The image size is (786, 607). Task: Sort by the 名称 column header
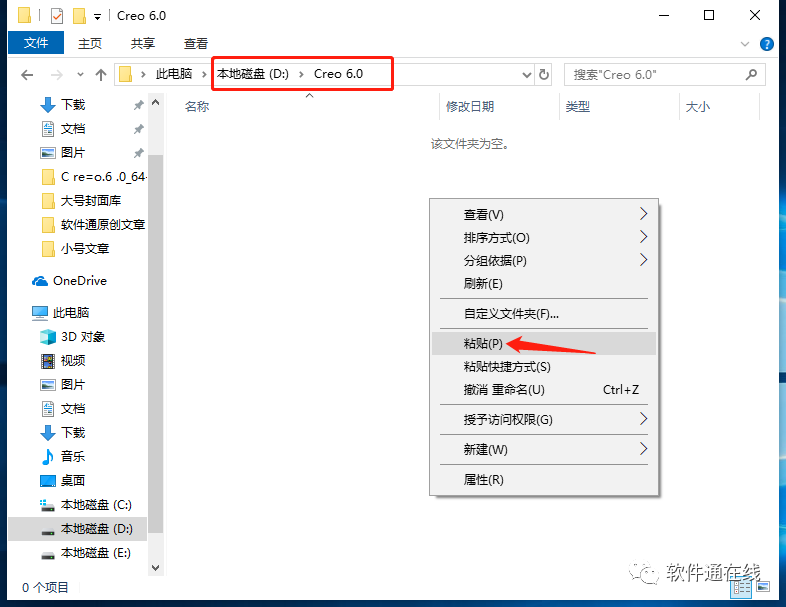click(196, 106)
